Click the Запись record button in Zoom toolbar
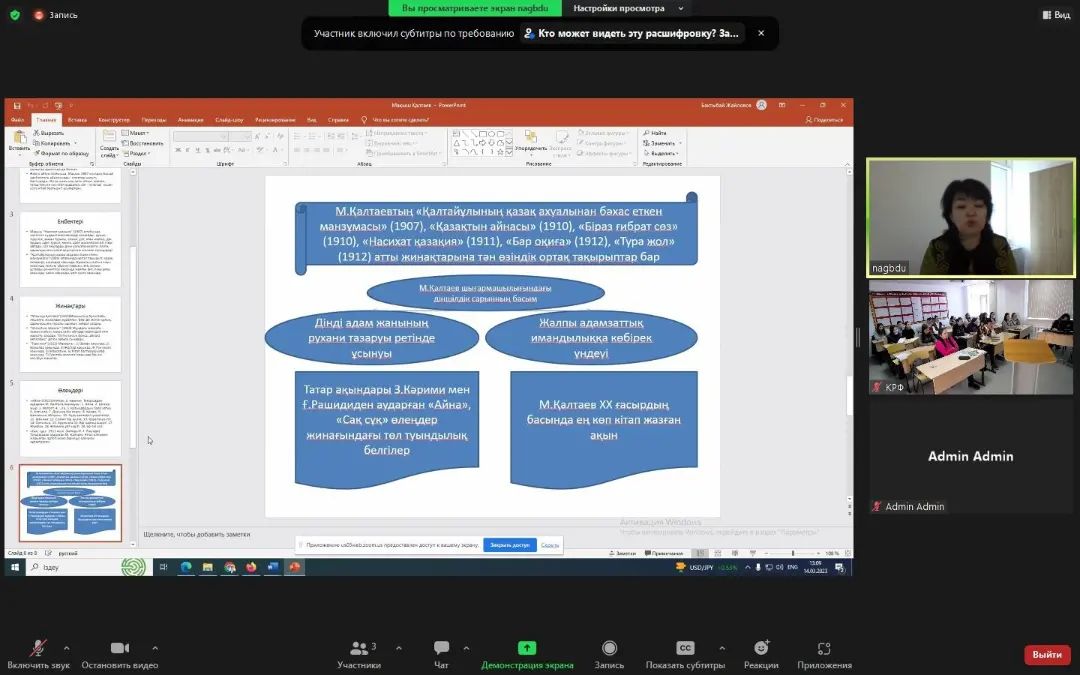 point(609,654)
